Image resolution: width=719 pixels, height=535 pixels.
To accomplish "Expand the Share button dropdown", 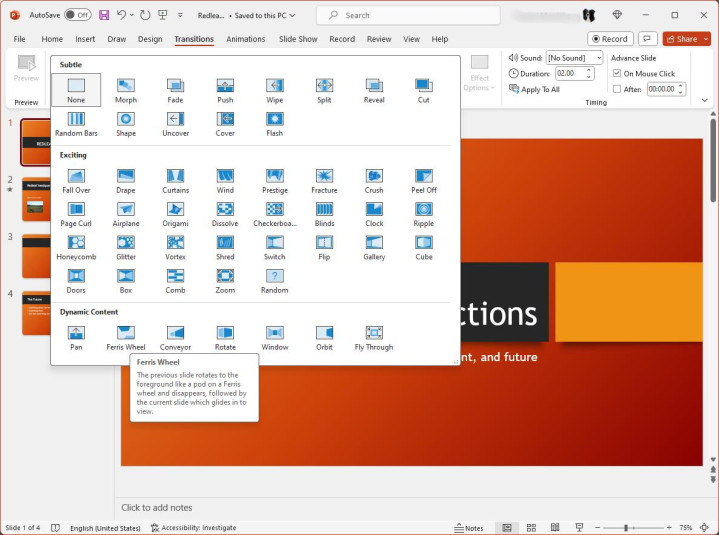I will tap(706, 39).
